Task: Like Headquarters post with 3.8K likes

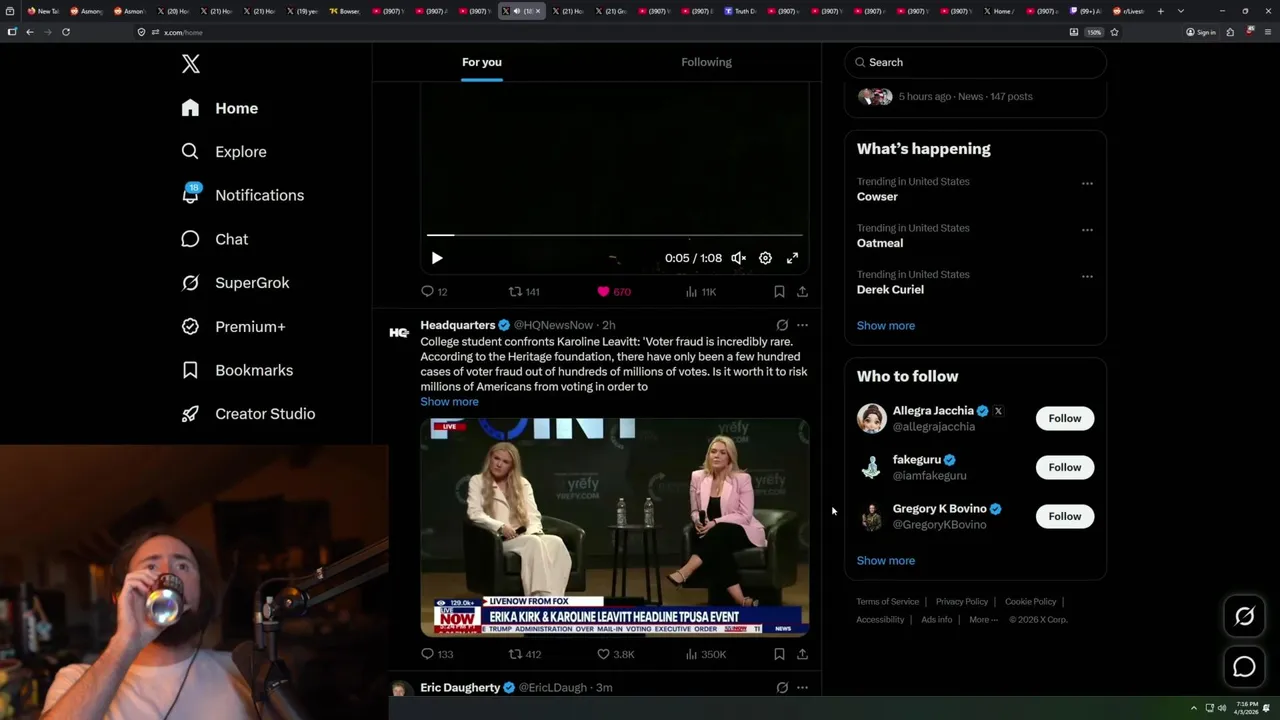Action: tap(615, 654)
